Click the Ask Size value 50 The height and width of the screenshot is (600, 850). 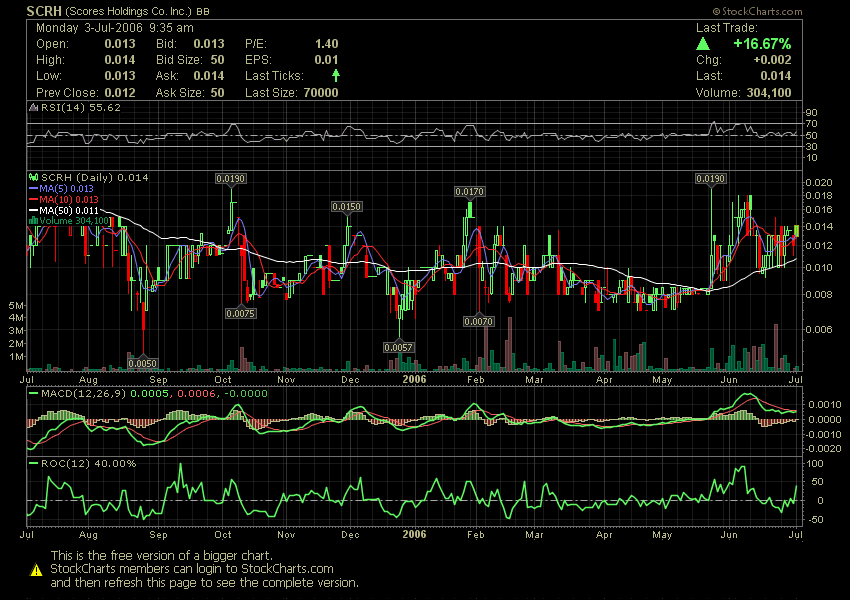tap(217, 93)
